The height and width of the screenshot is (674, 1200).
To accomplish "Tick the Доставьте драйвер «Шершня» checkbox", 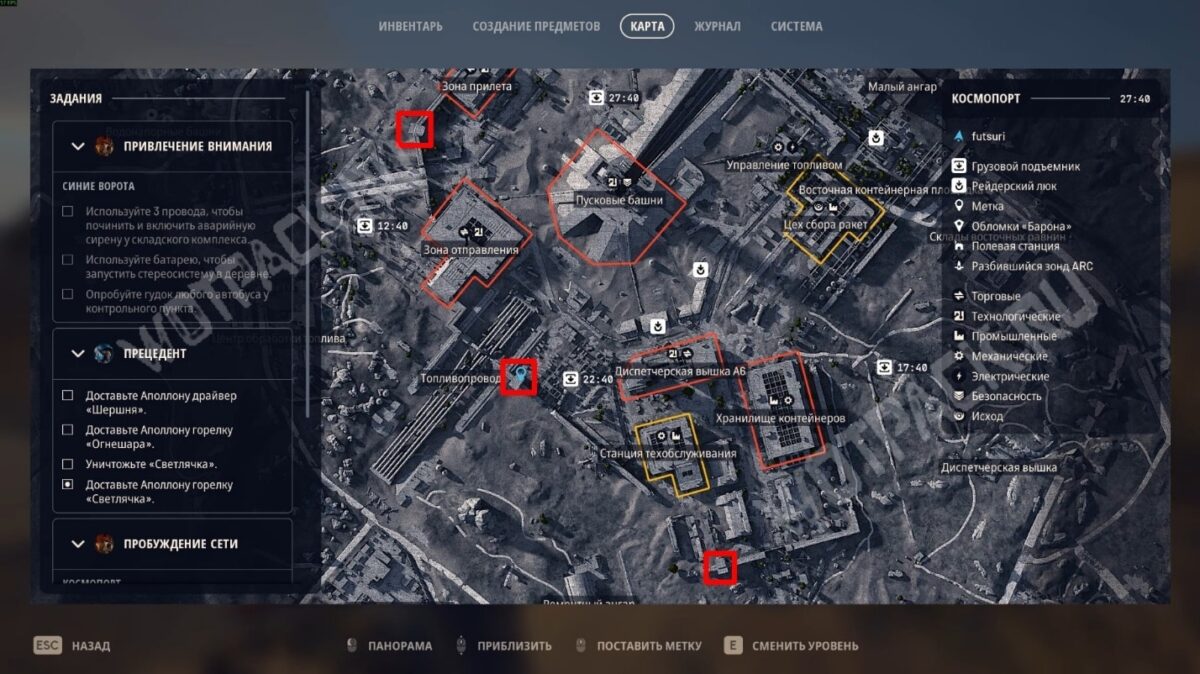I will point(68,395).
